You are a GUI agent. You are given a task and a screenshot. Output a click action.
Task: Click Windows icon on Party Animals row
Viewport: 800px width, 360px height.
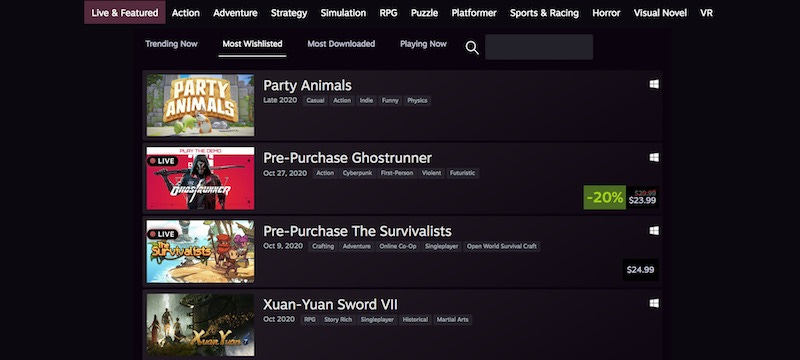(x=654, y=85)
